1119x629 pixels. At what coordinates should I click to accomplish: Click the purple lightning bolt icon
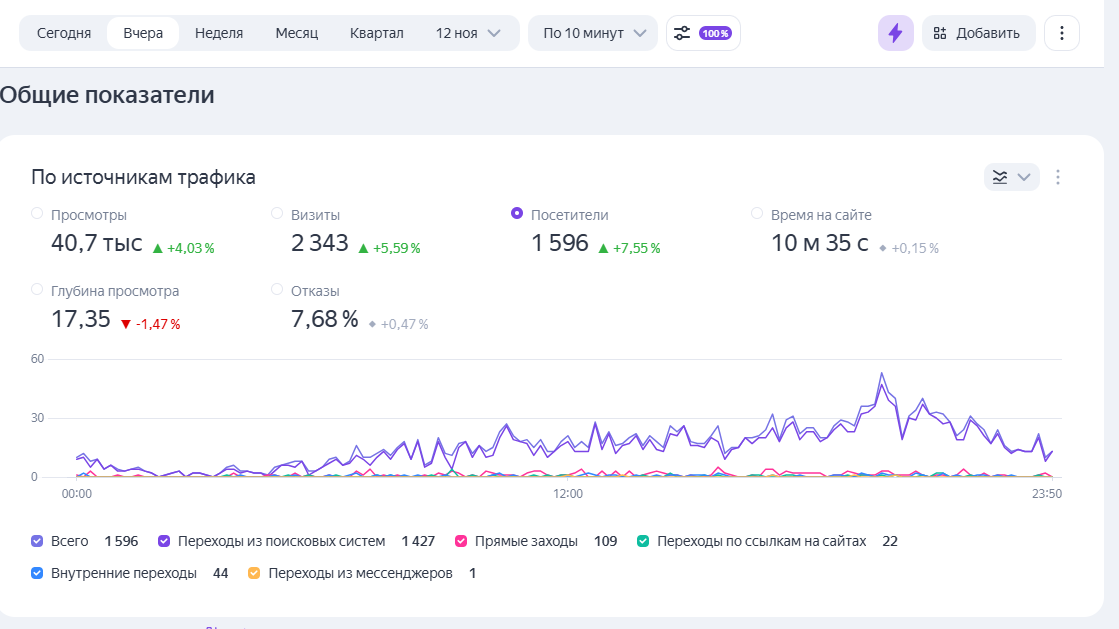click(x=895, y=33)
